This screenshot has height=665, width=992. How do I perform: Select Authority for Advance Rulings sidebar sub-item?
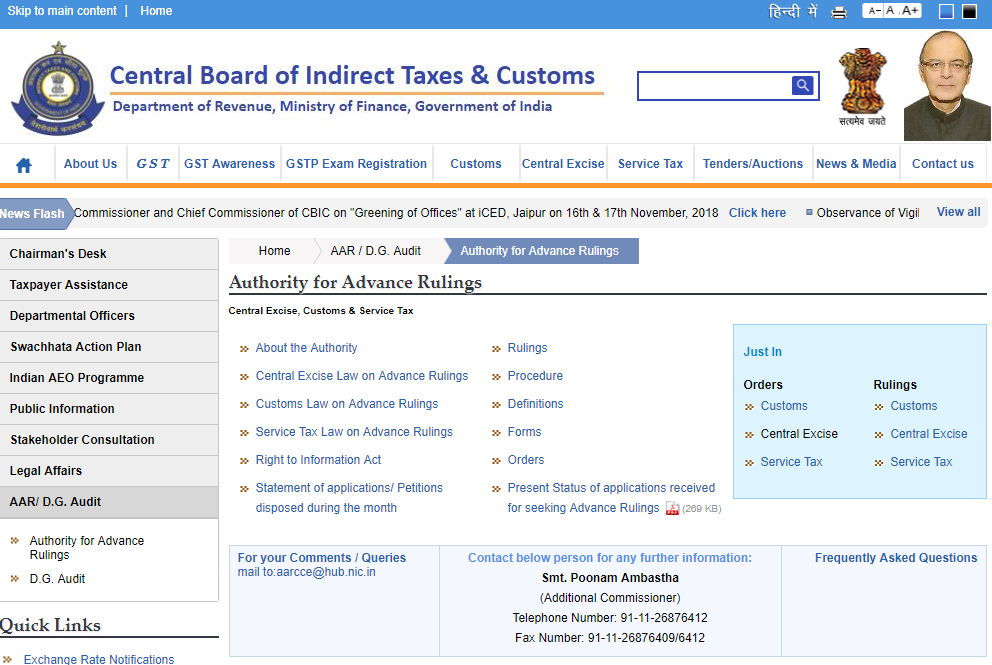(87, 548)
